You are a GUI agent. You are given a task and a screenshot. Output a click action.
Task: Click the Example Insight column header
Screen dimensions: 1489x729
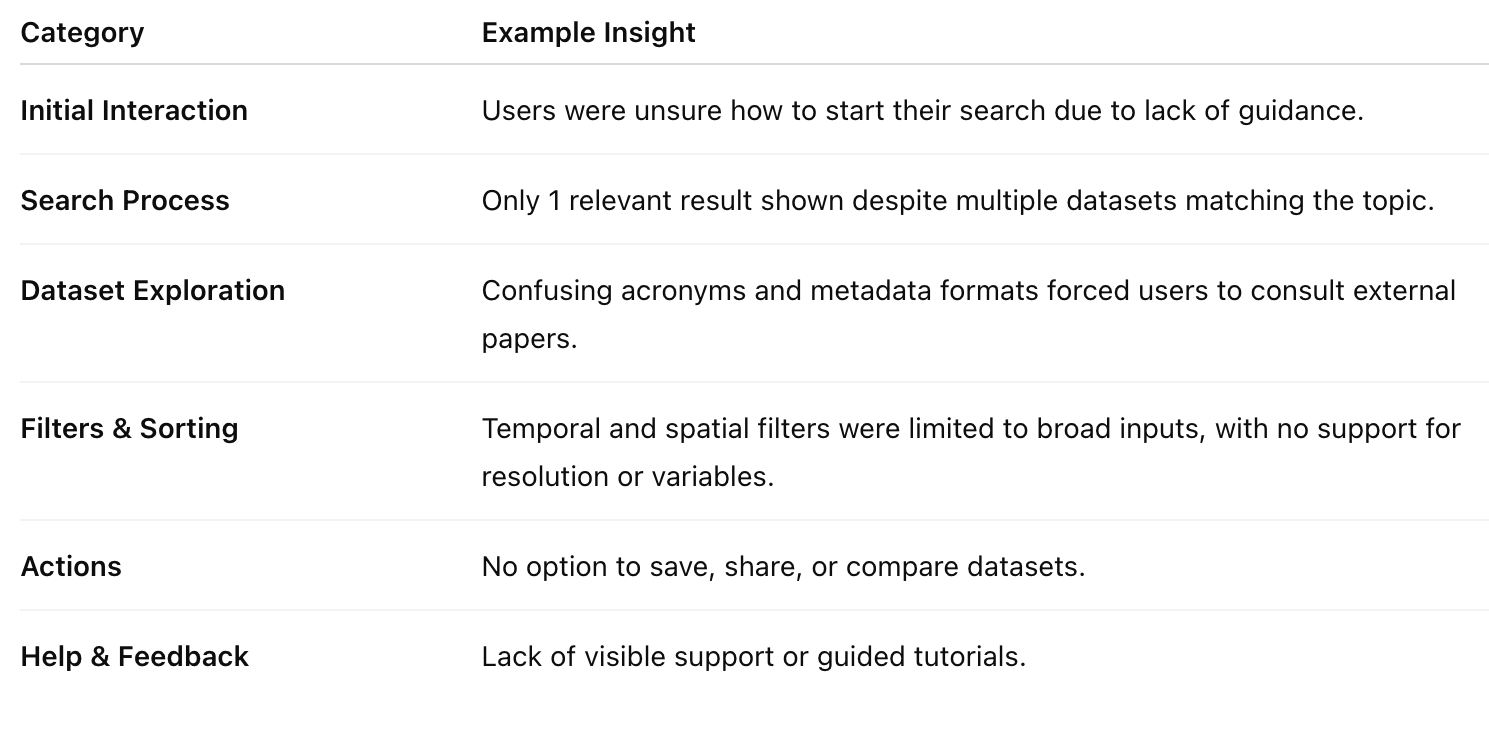tap(588, 33)
